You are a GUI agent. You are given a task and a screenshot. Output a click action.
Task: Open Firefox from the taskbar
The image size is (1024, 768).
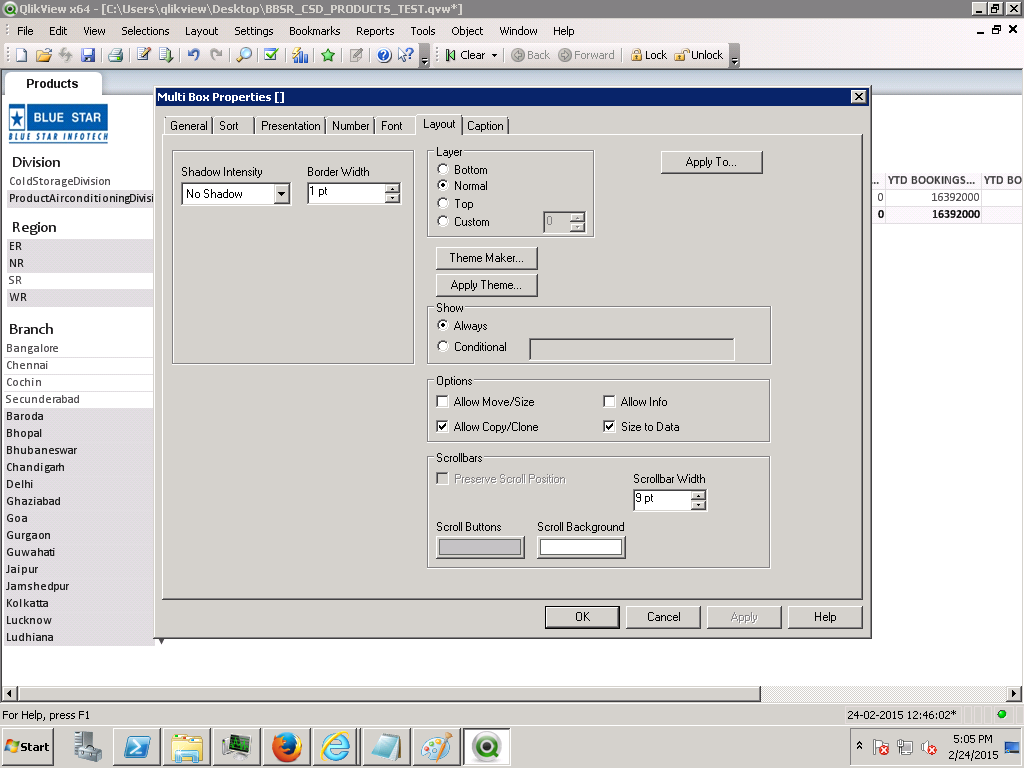pyautogui.click(x=286, y=747)
